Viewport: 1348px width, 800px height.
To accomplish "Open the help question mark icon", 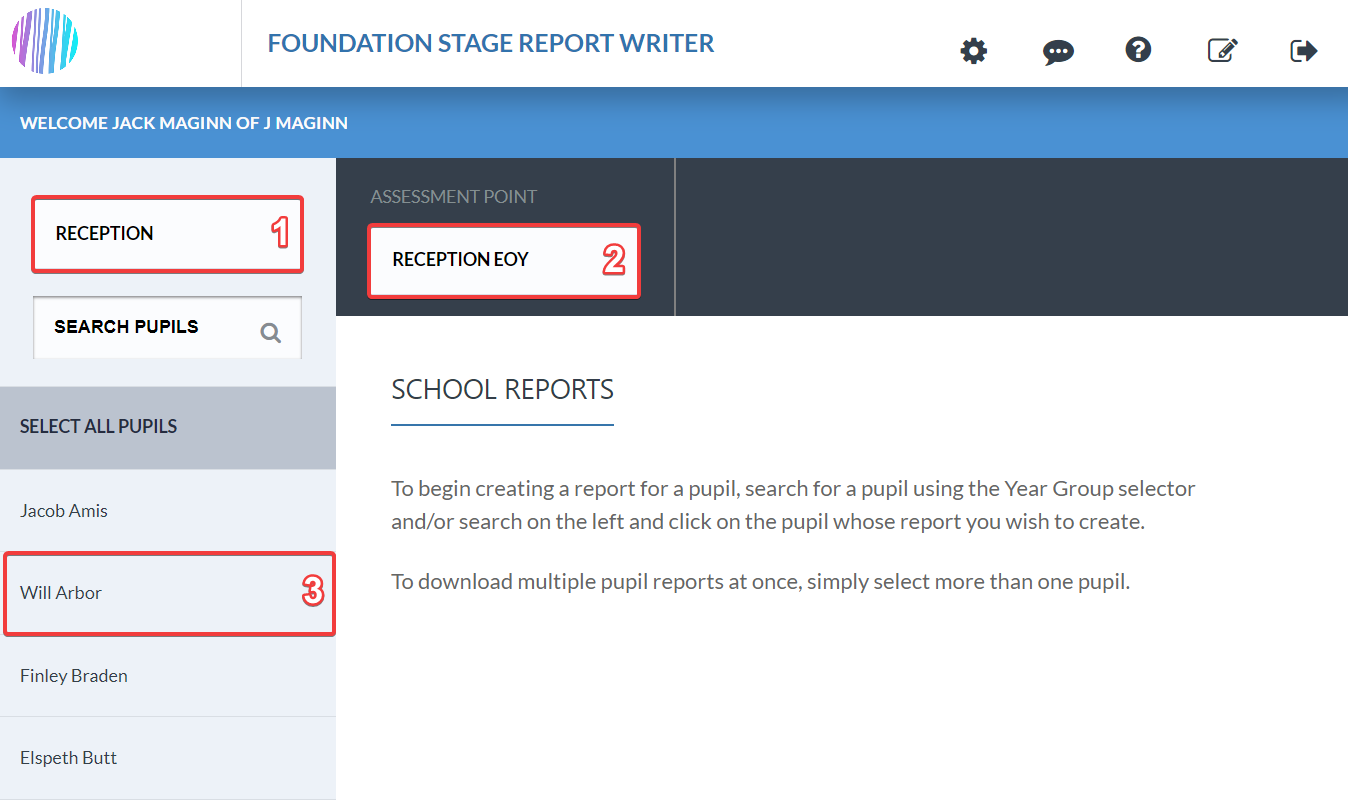I will click(1138, 49).
